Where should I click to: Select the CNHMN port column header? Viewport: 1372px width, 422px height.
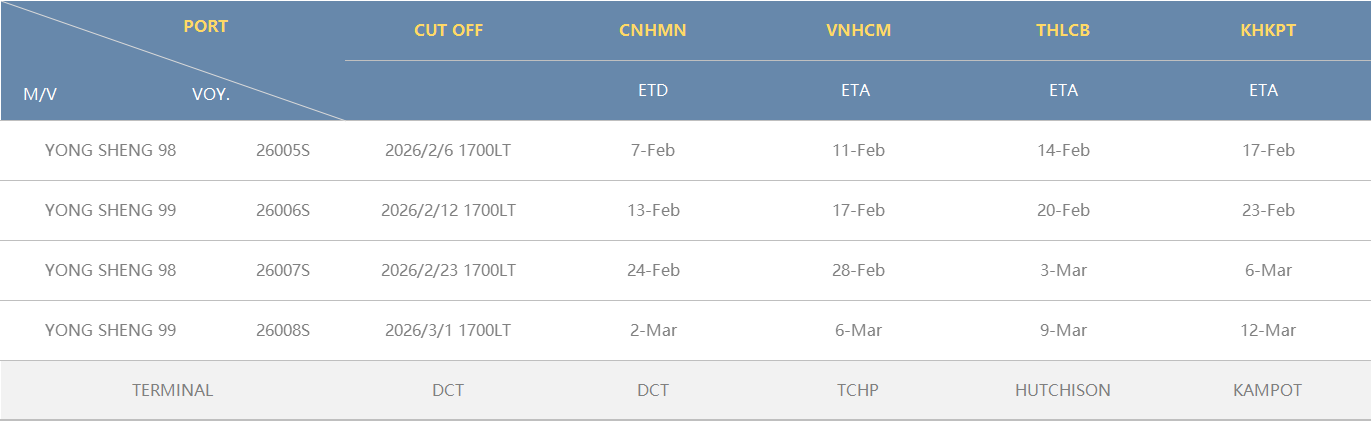point(653,30)
